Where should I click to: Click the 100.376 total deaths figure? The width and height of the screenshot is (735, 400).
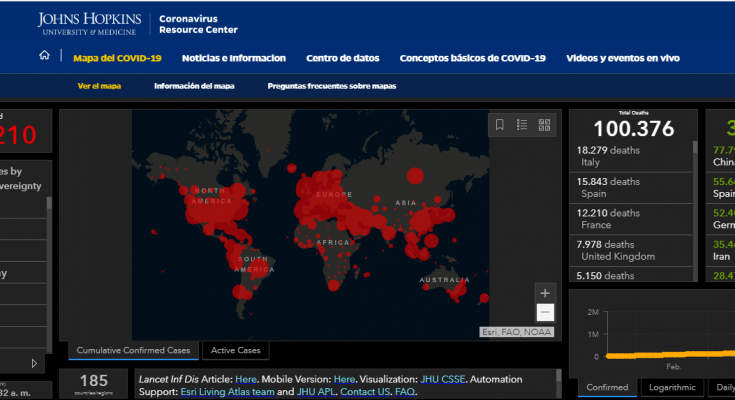coord(634,129)
